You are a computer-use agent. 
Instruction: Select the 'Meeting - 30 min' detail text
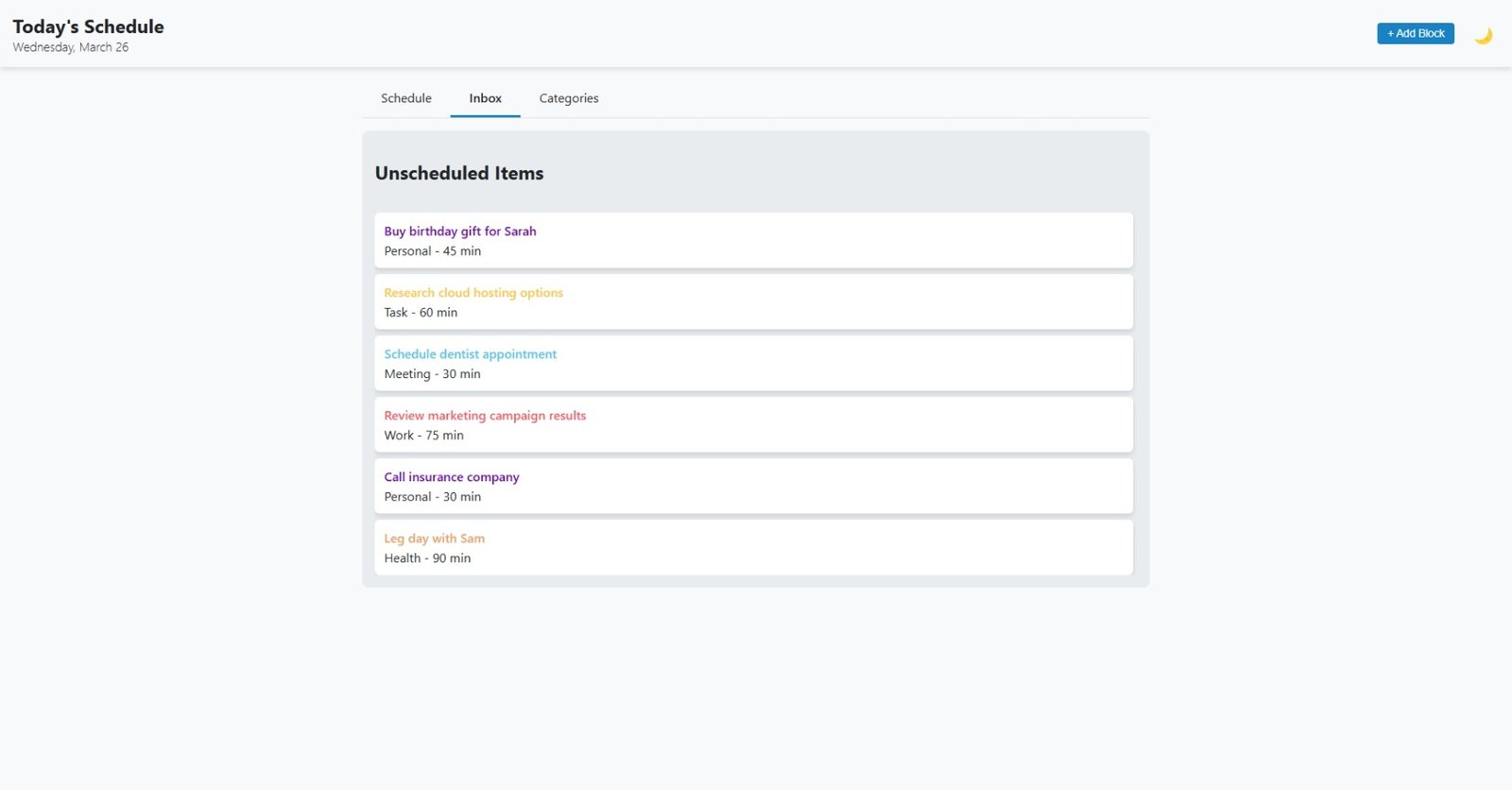432,374
